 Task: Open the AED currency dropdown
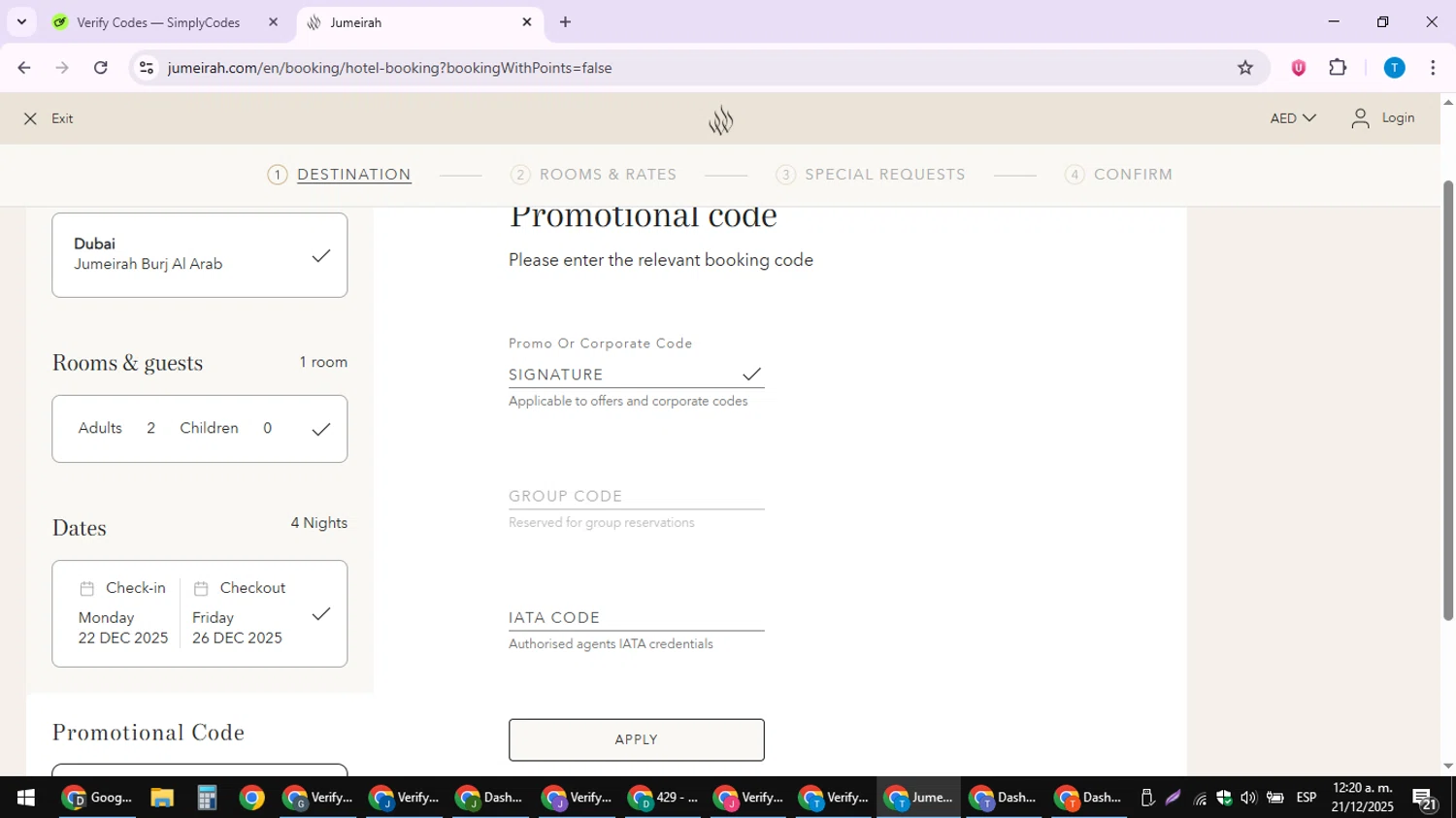[1293, 118]
